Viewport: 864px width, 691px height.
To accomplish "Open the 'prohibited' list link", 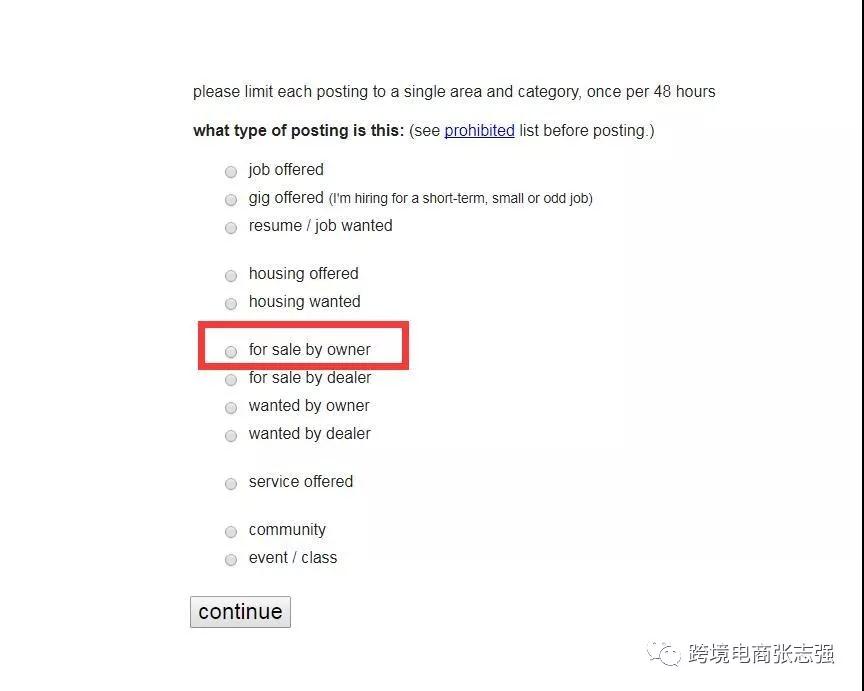I will coord(479,130).
